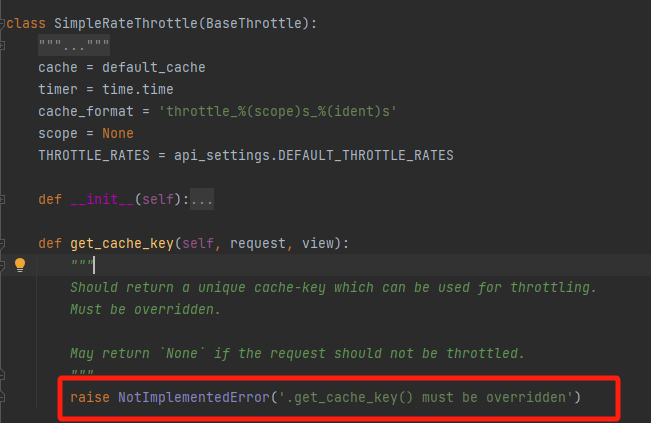Click the request parameter in get_cache_key
The image size is (651, 423).
click(258, 243)
